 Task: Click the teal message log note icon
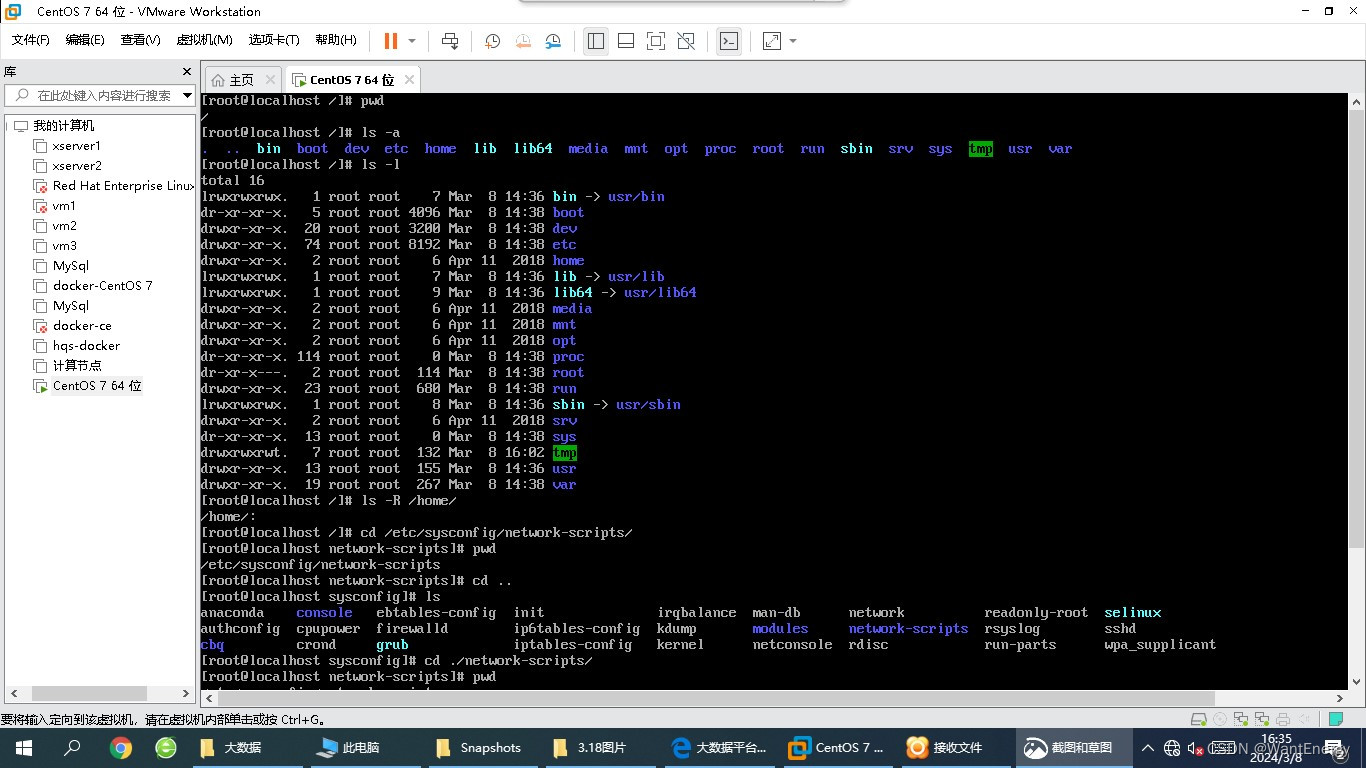coord(1335,720)
